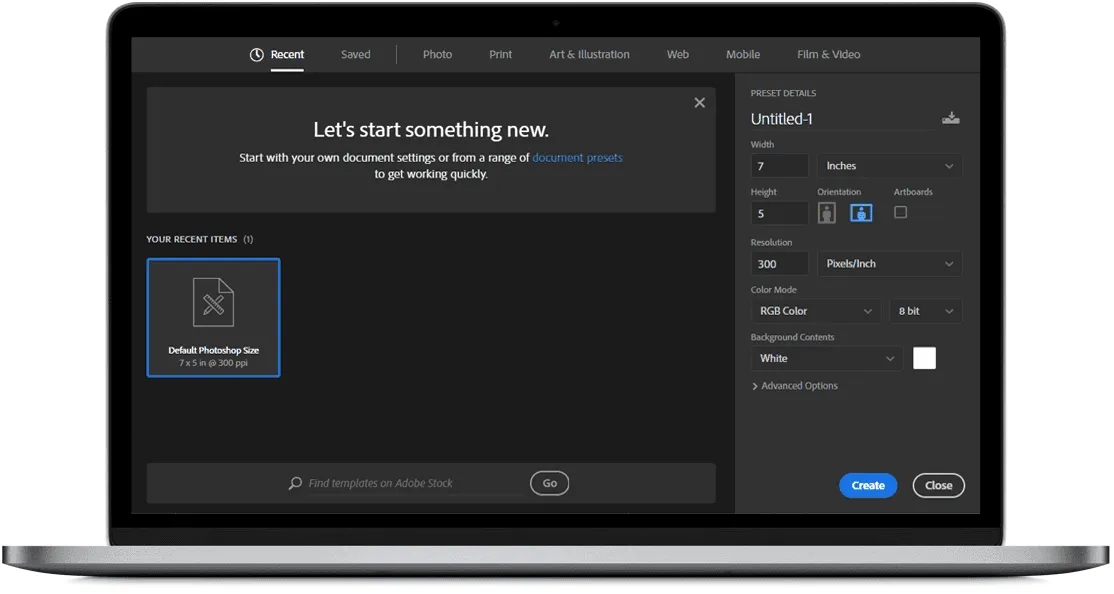Open the 8 bit depth dropdown
The height and width of the screenshot is (594, 1114).
(925, 311)
